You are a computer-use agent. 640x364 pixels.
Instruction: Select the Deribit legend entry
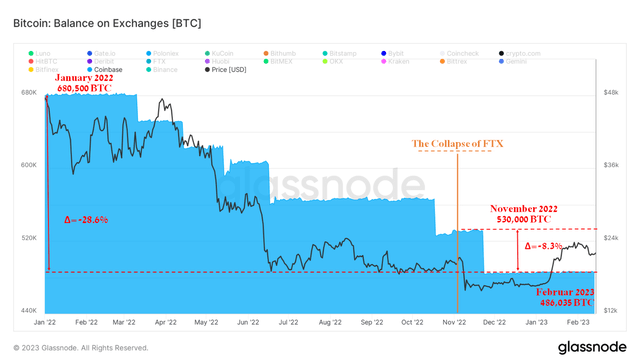(x=100, y=62)
